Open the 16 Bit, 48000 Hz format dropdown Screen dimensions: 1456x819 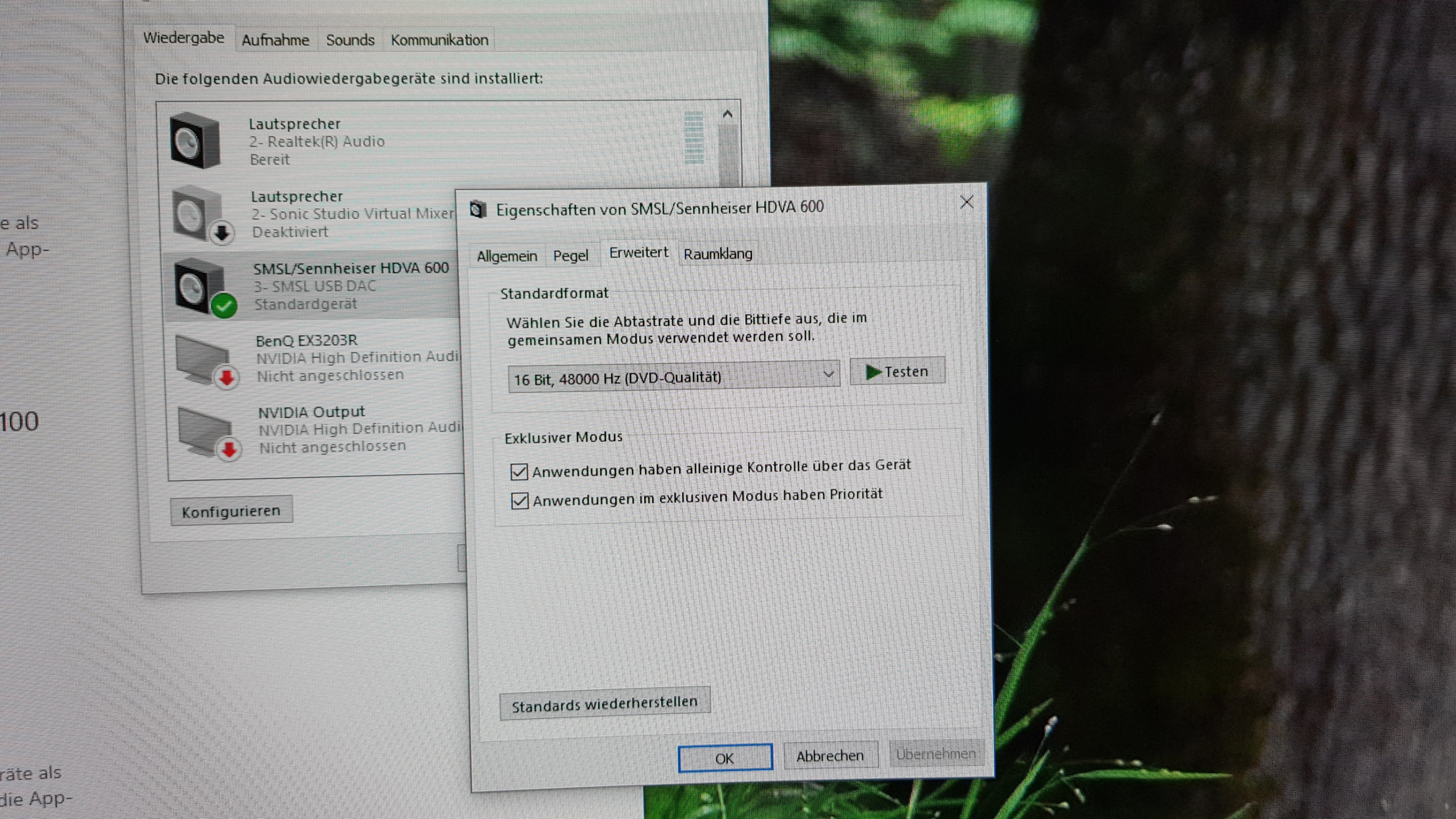point(673,377)
